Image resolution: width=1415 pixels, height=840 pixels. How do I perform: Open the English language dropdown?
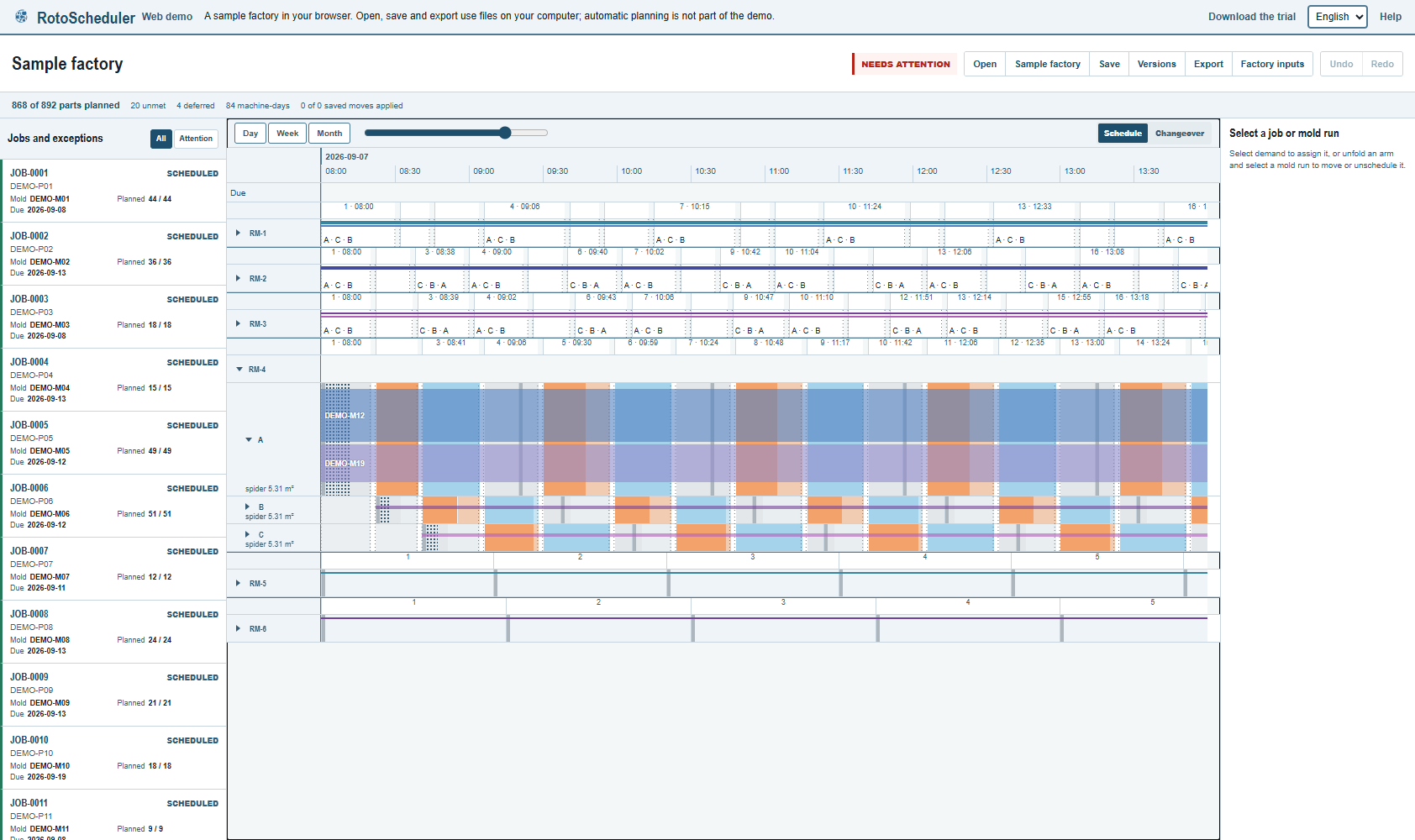1338,17
